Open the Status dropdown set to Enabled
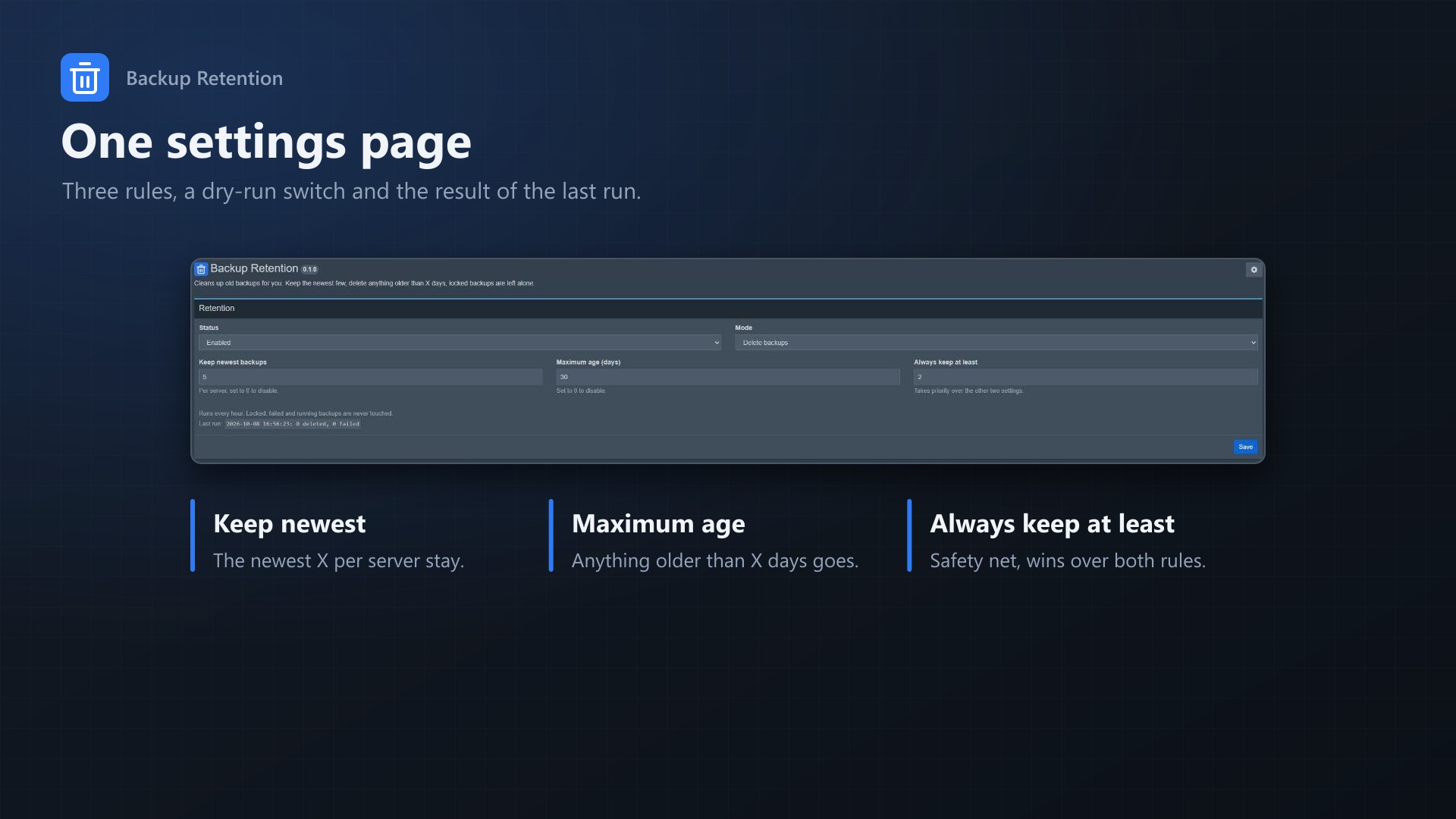Viewport: 1456px width, 819px height. pos(460,343)
